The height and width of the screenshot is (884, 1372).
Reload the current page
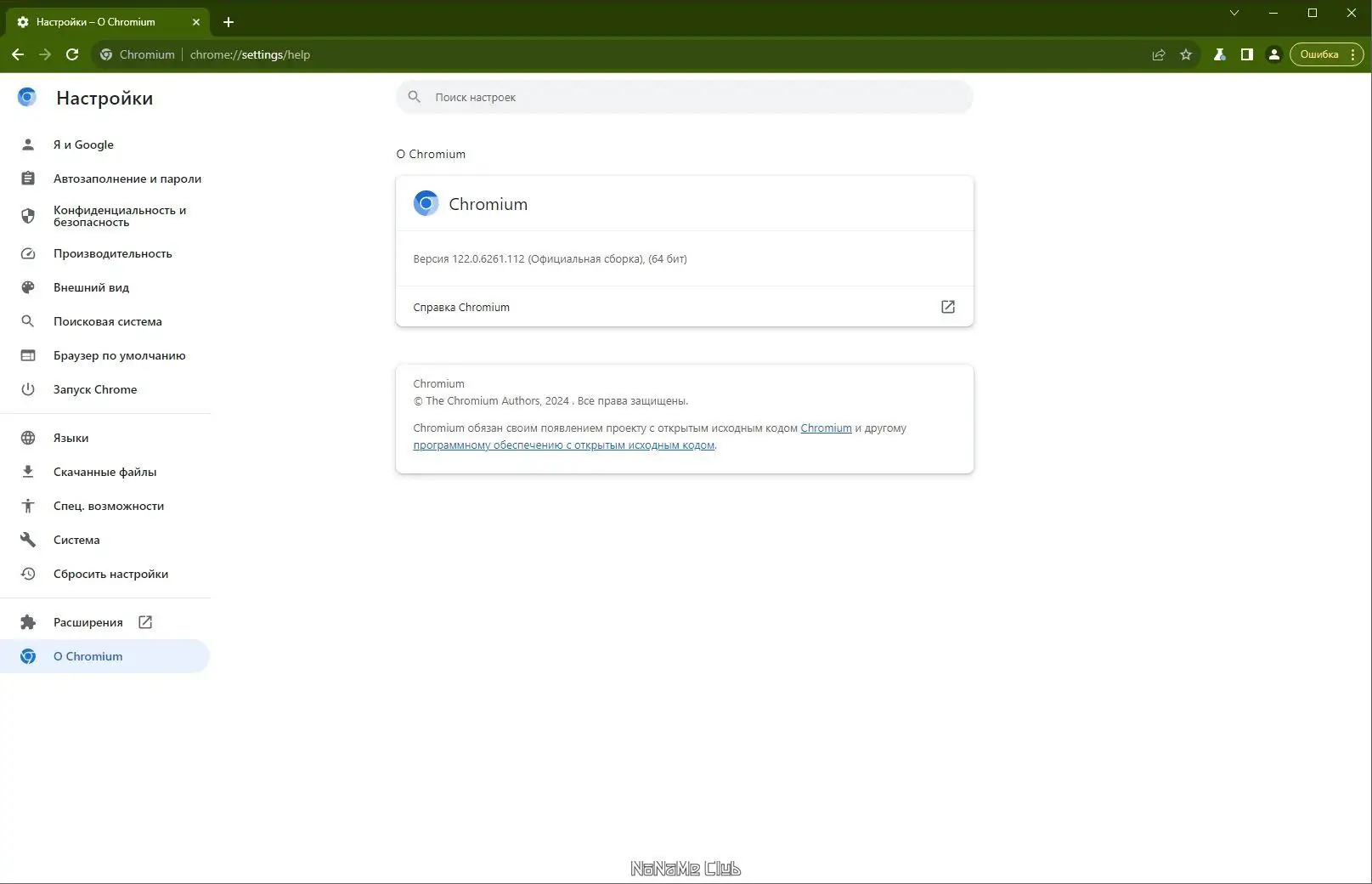tap(72, 54)
